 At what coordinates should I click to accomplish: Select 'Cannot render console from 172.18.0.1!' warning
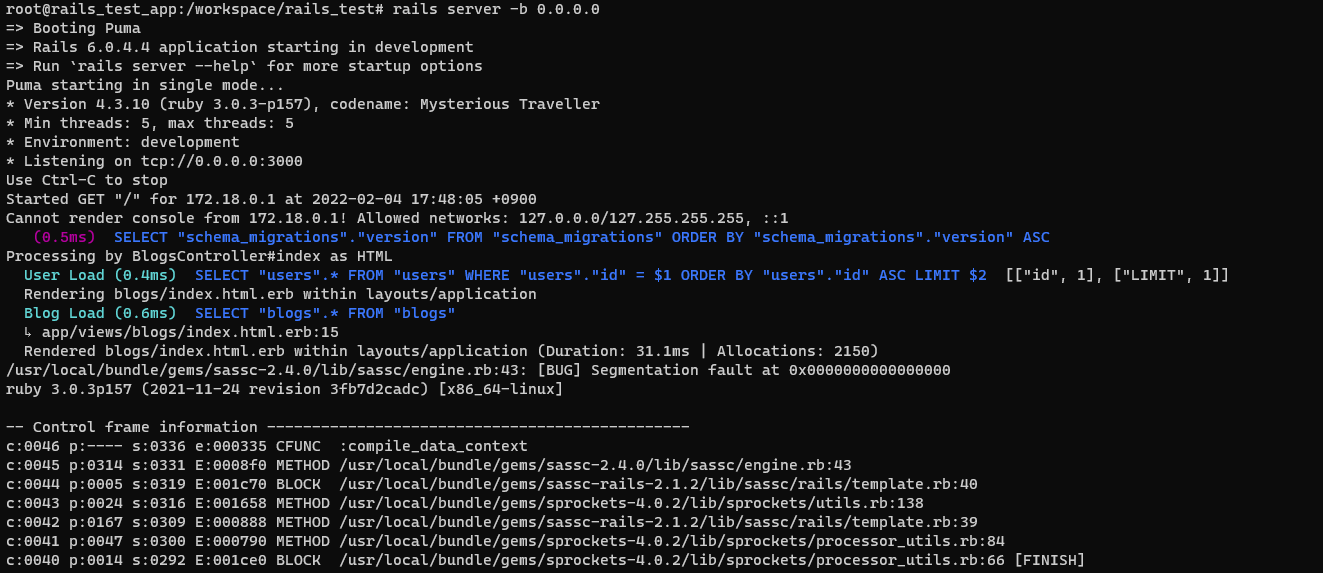(x=397, y=218)
